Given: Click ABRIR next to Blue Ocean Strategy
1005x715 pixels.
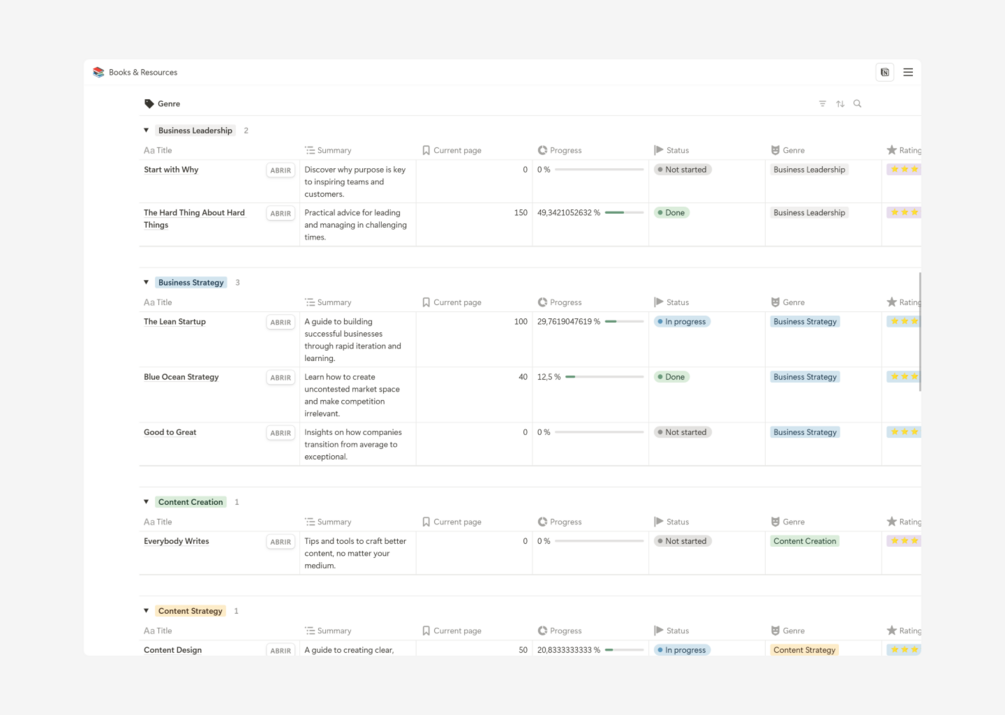Looking at the screenshot, I should click(x=280, y=378).
